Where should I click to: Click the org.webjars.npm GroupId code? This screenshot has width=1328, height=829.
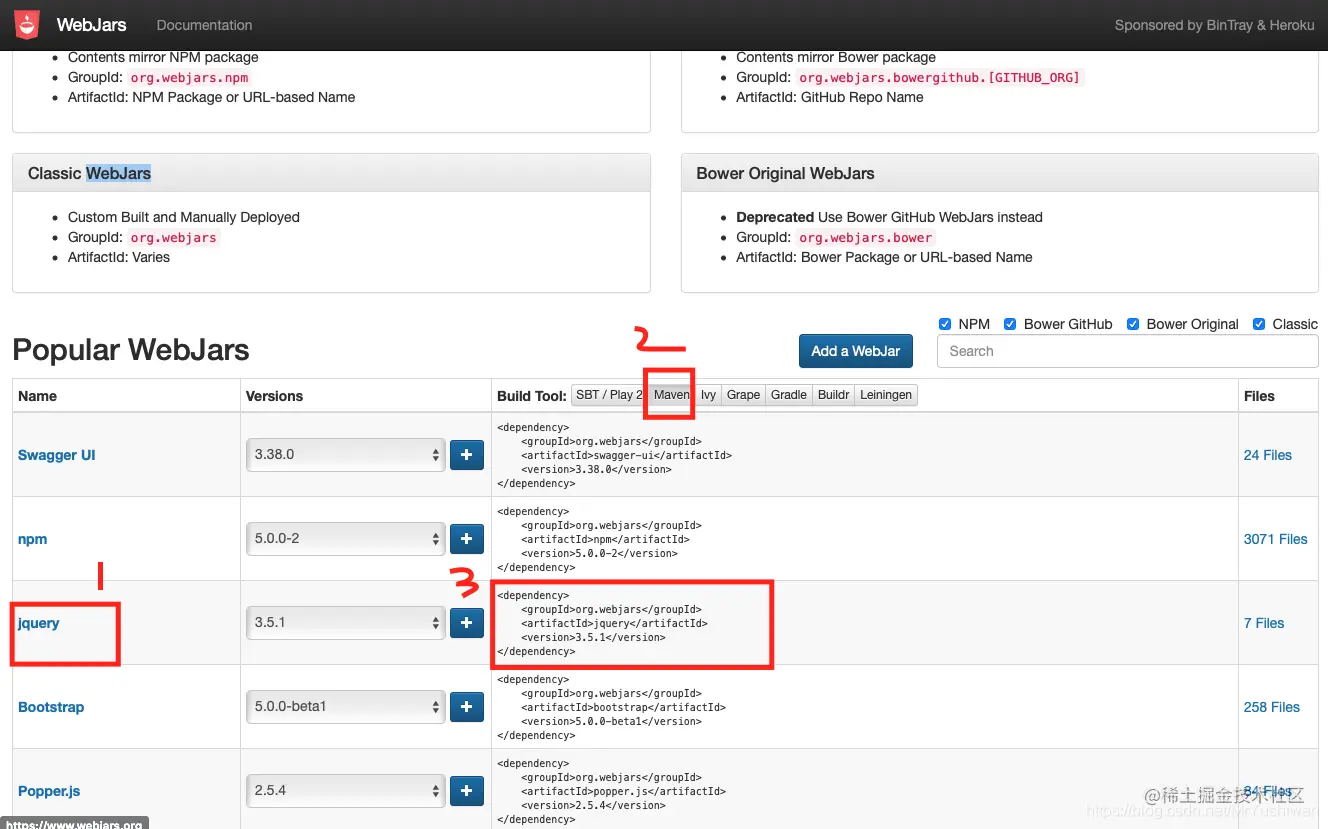189,77
